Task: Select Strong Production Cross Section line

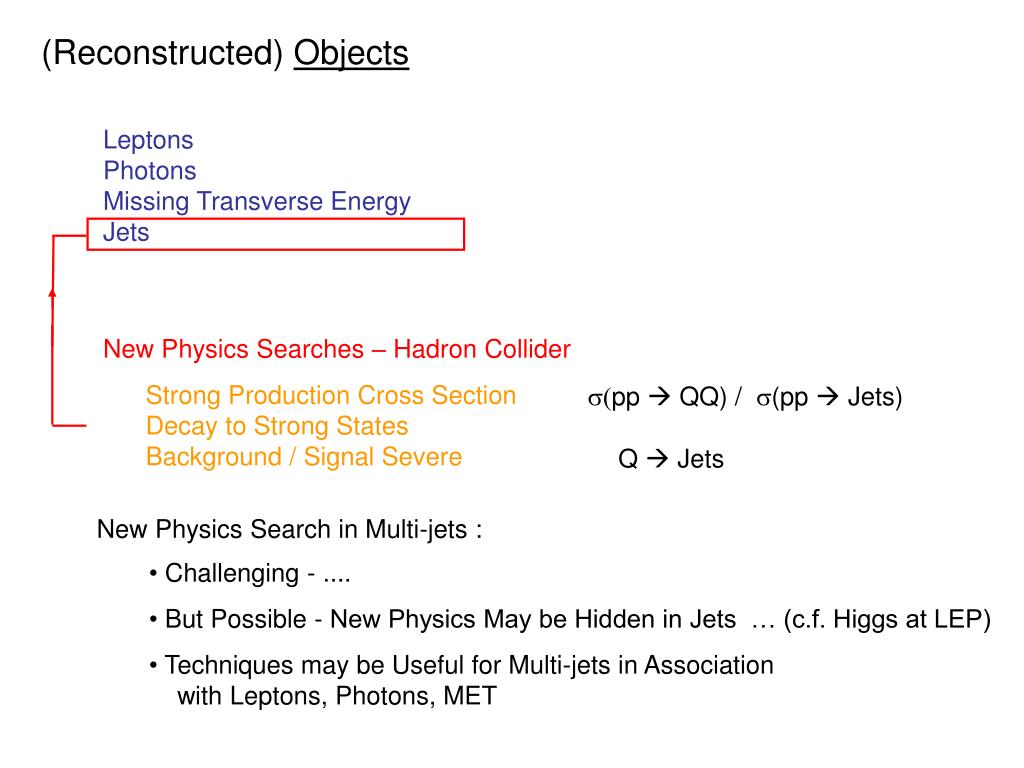Action: point(331,396)
